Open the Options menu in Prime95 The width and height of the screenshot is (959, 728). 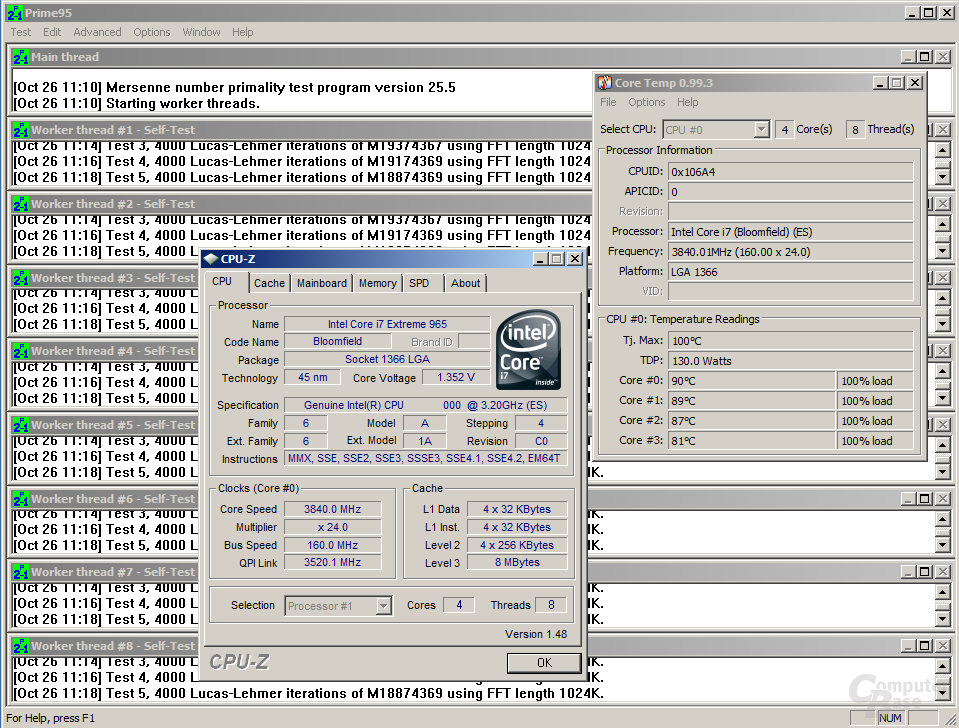(x=152, y=32)
